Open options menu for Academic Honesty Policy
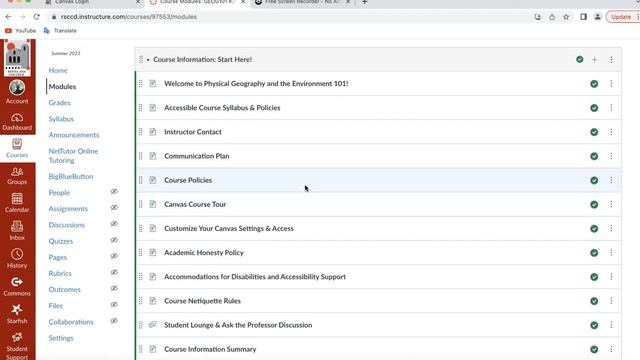 611,253
